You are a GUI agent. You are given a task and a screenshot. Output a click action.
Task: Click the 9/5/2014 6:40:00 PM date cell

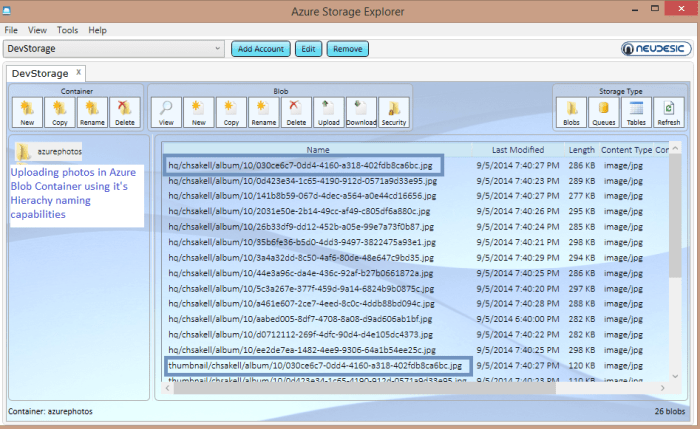[517, 319]
